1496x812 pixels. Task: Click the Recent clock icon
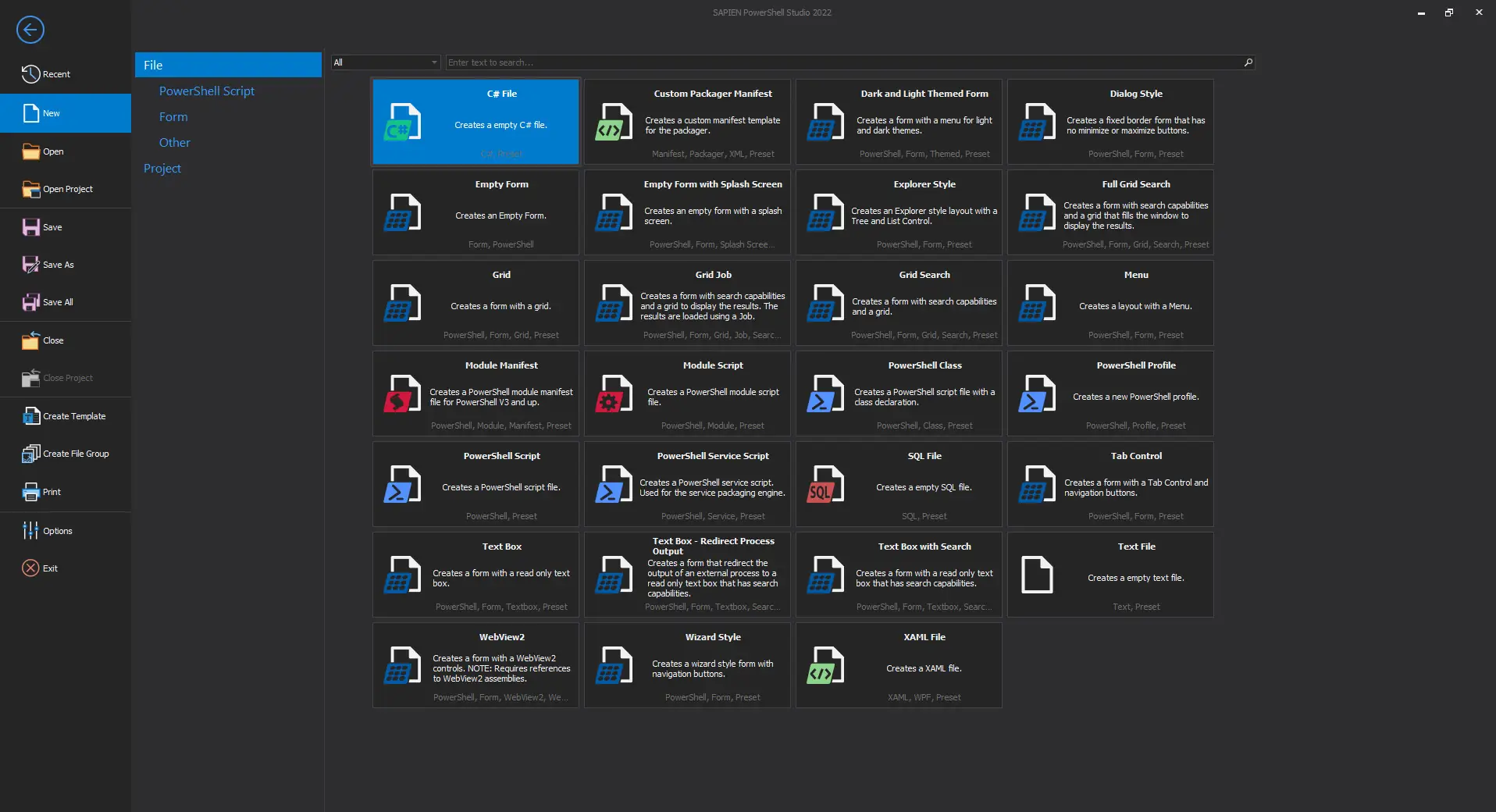tap(30, 74)
